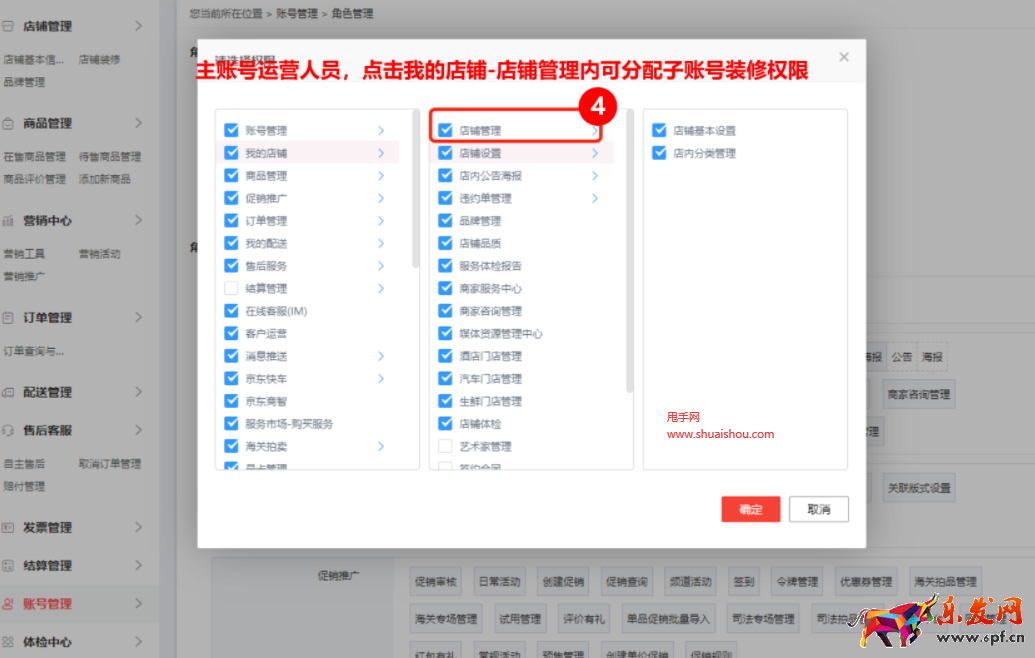Click the 售后客服 headset icon in sidebar
Viewport: 1035px width, 658px height.
(x=9, y=430)
